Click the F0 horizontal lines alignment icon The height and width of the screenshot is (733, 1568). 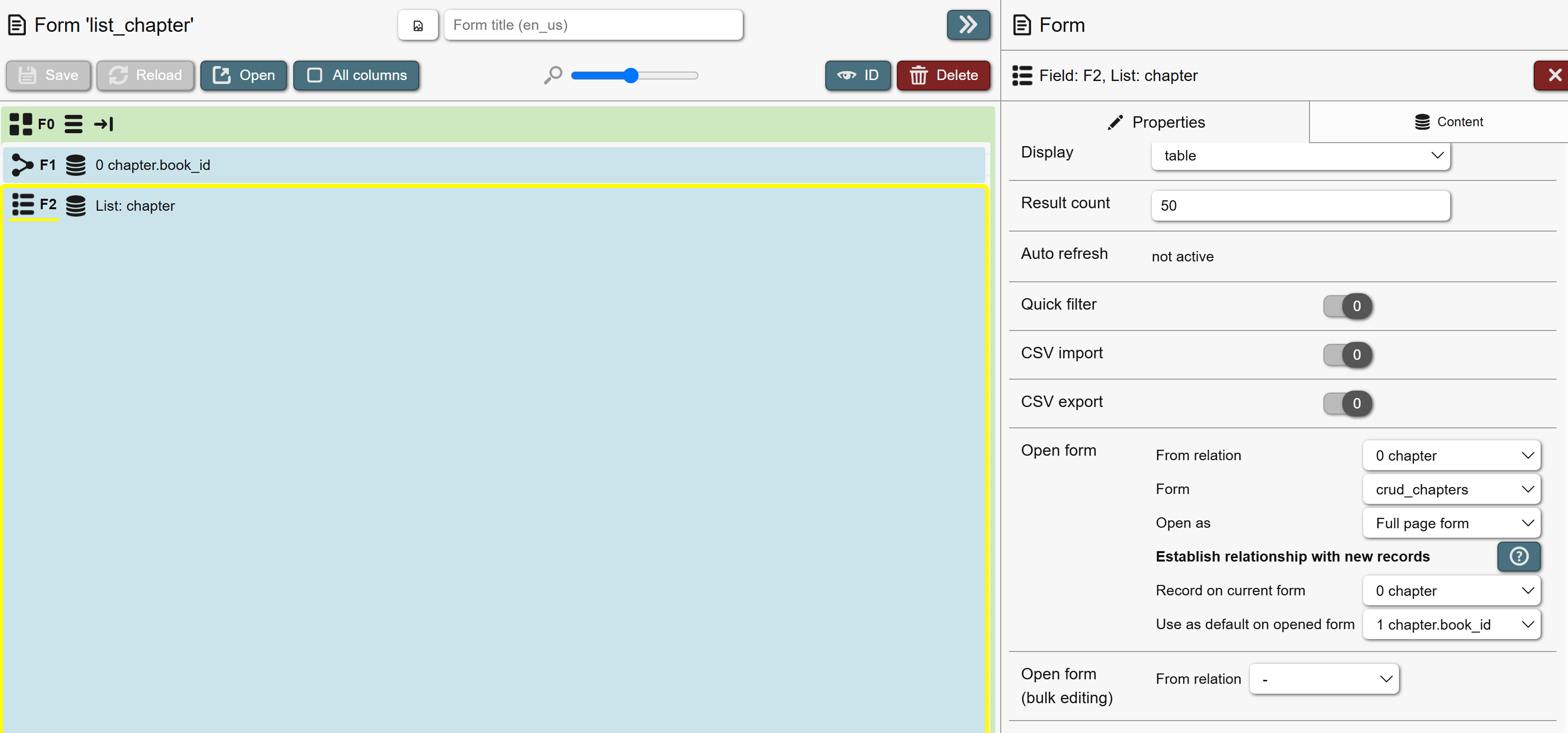tap(74, 124)
